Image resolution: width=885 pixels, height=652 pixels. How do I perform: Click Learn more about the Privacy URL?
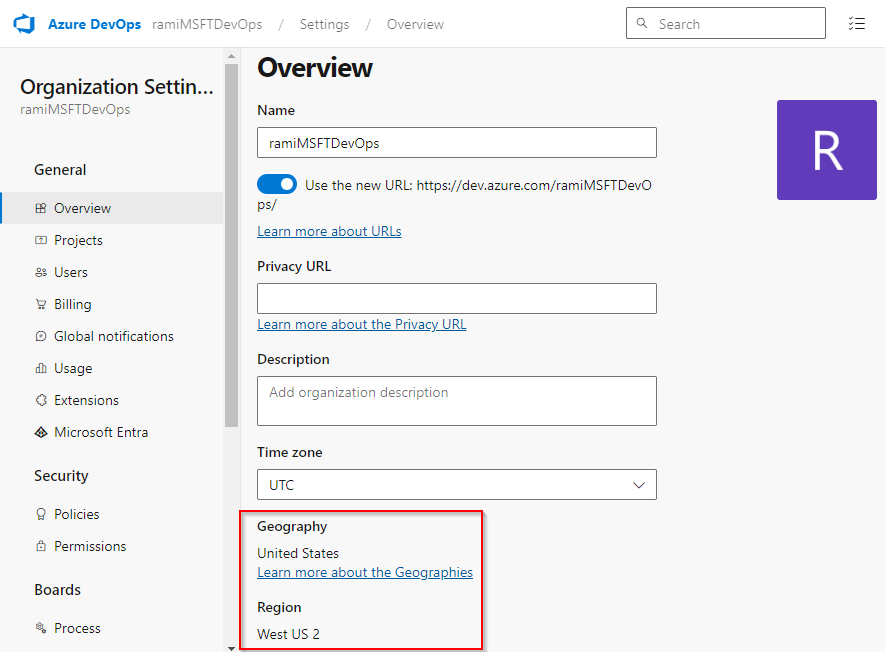(x=361, y=324)
